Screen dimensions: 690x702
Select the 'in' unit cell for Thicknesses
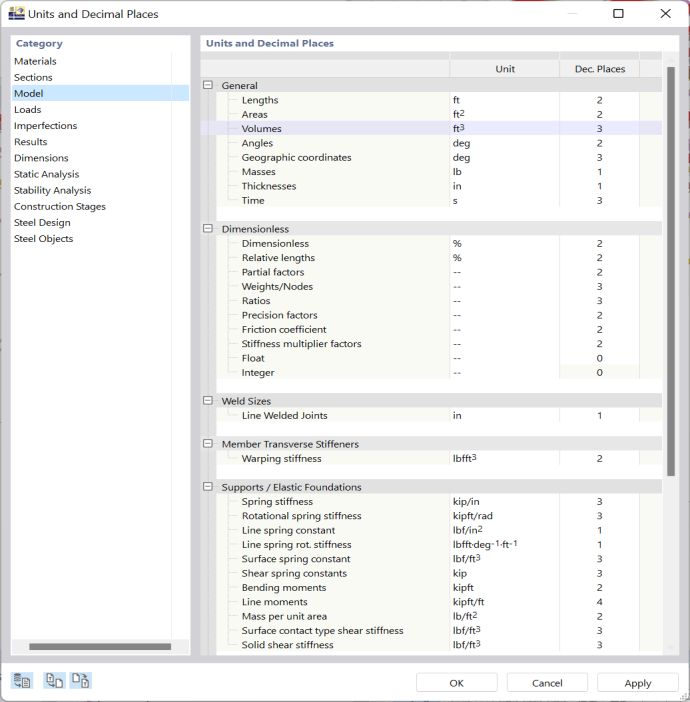coord(504,186)
